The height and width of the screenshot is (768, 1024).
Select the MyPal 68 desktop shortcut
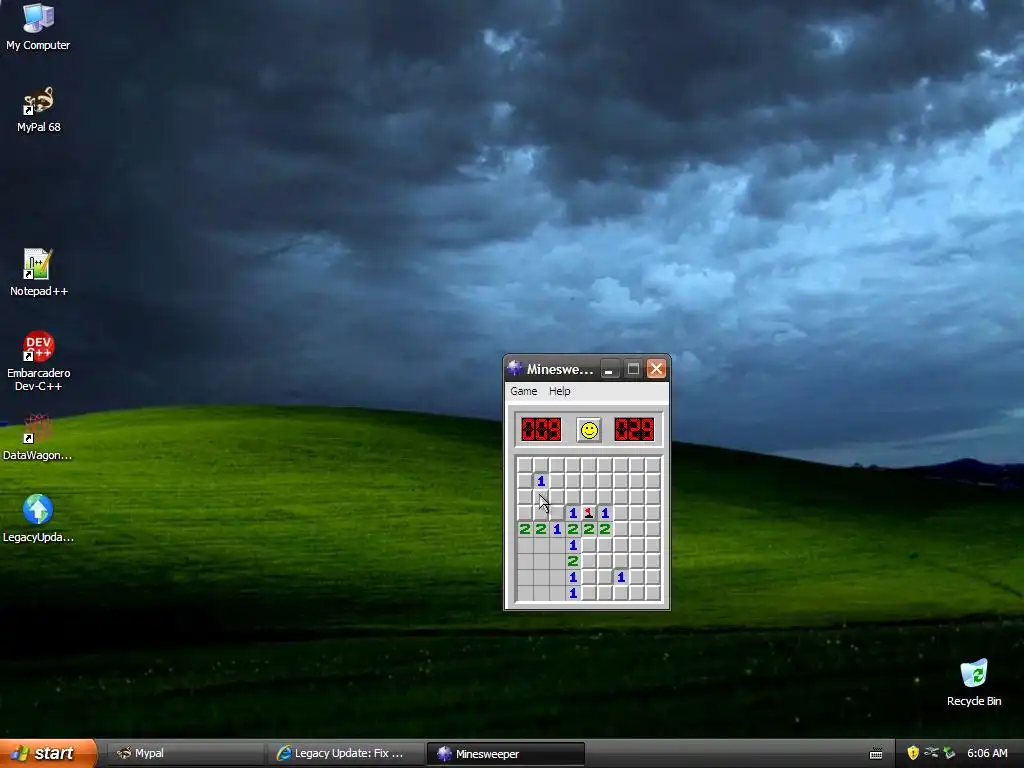pyautogui.click(x=39, y=110)
